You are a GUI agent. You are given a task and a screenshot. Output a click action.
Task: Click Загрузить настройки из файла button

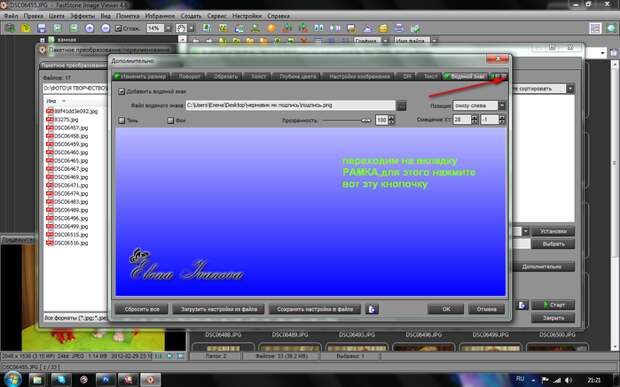219,309
